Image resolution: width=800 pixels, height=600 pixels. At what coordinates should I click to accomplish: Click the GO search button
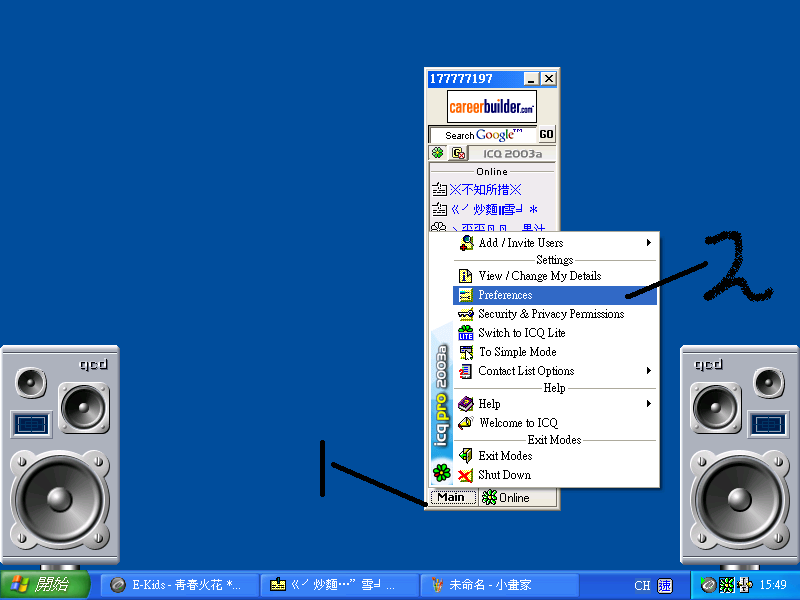[546, 134]
